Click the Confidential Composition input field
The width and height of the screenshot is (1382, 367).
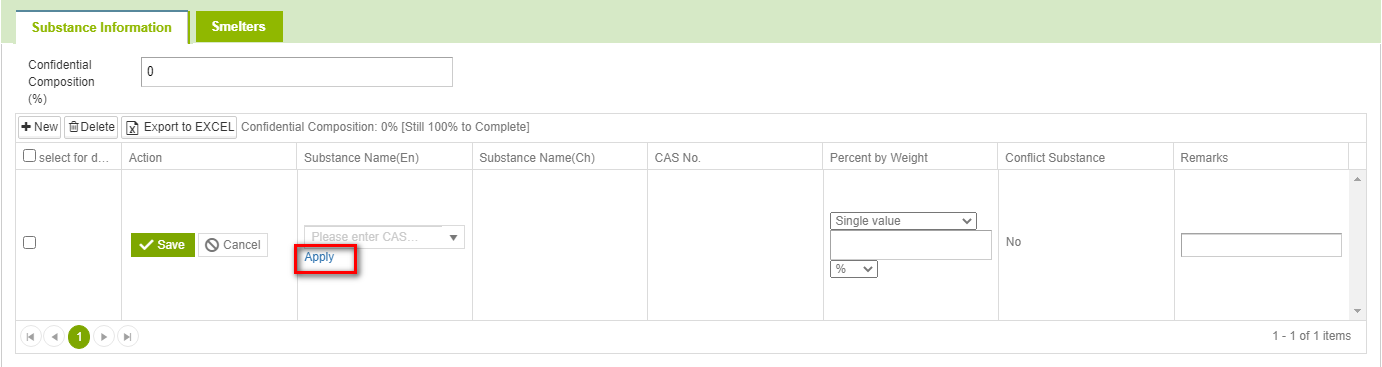click(297, 72)
